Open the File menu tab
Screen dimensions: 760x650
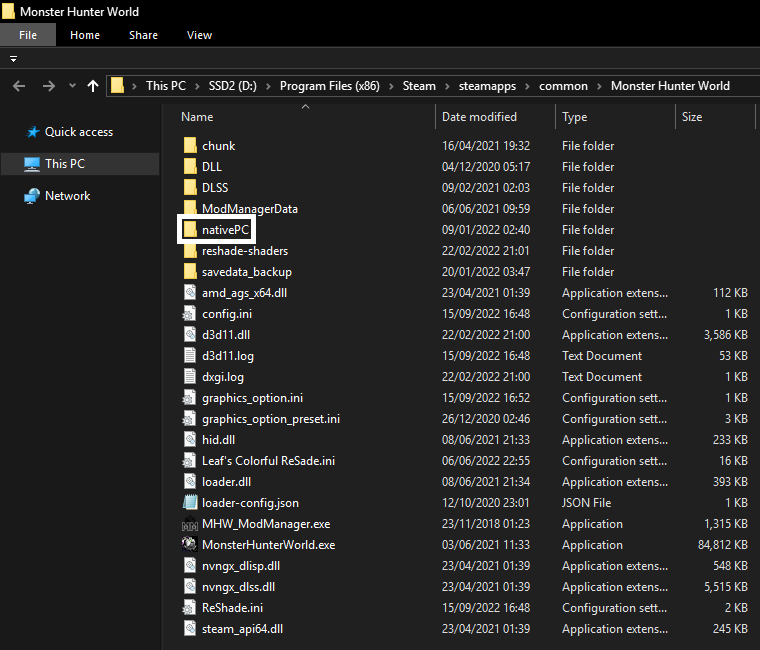(x=28, y=35)
